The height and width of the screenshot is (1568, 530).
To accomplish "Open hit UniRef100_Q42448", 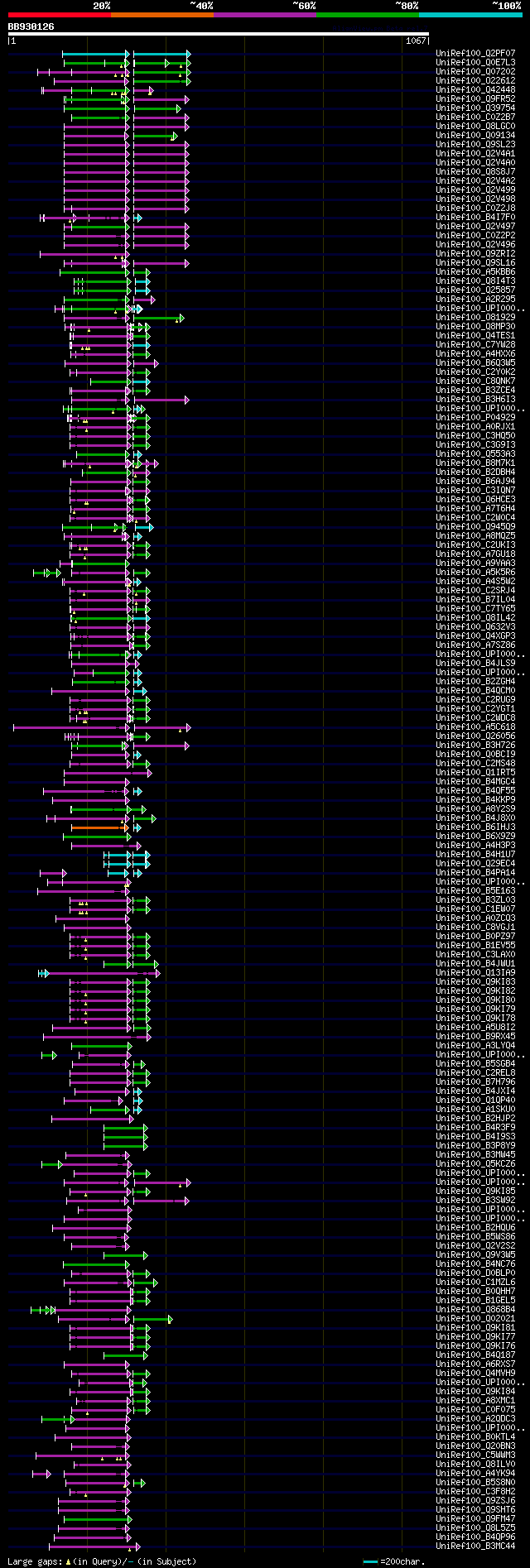I will coord(475,90).
